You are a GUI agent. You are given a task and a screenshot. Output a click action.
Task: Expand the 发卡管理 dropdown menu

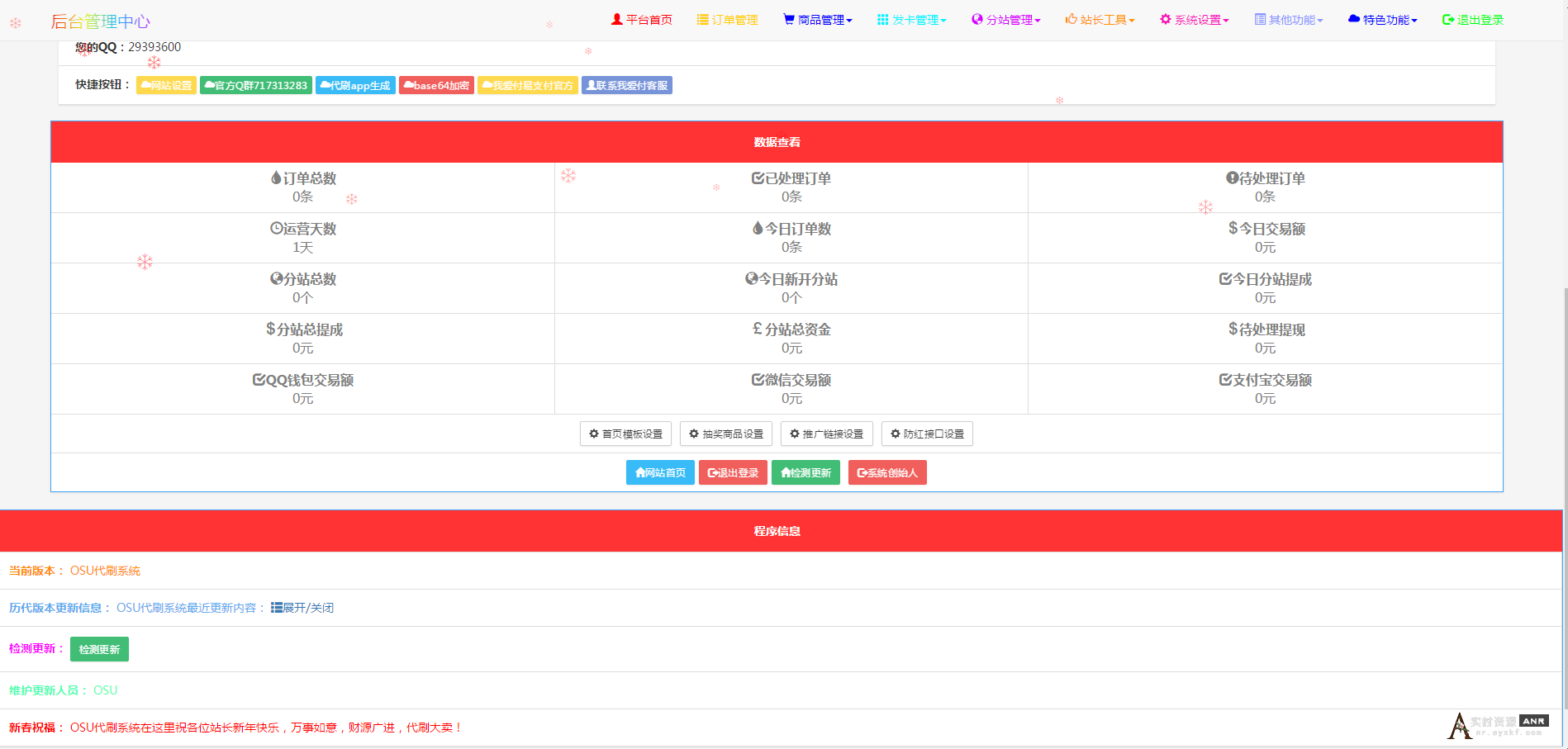912,20
